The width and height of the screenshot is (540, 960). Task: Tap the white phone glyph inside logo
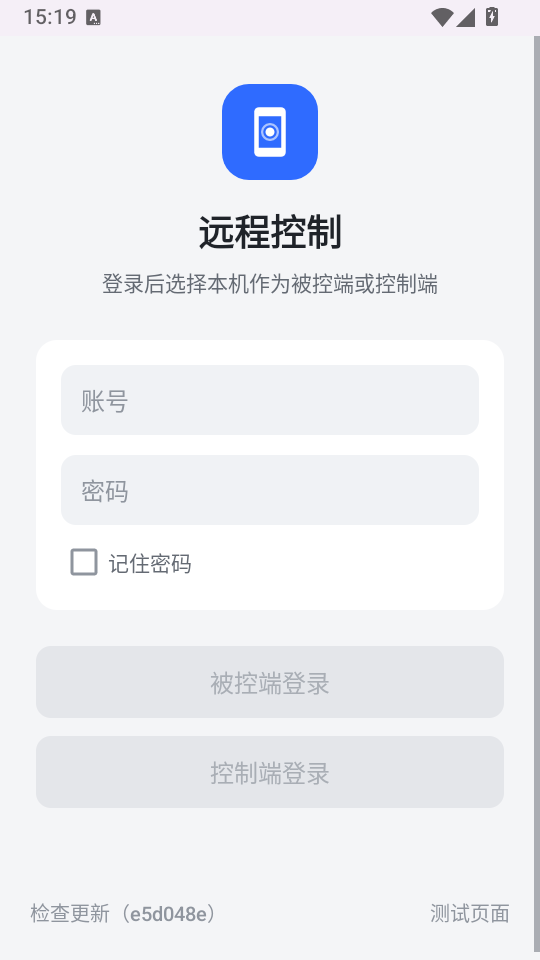coord(269,132)
